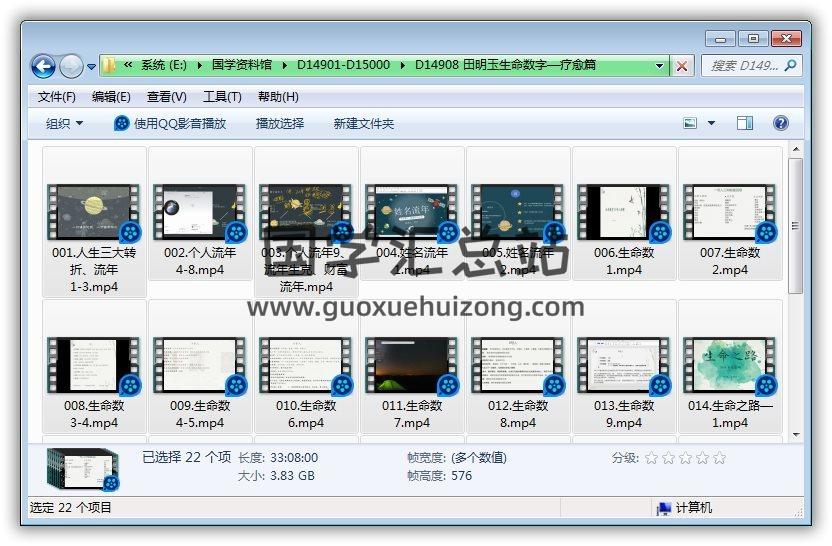Open the 工具(T) menu
Image resolution: width=832 pixels, height=546 pixels.
pos(222,97)
